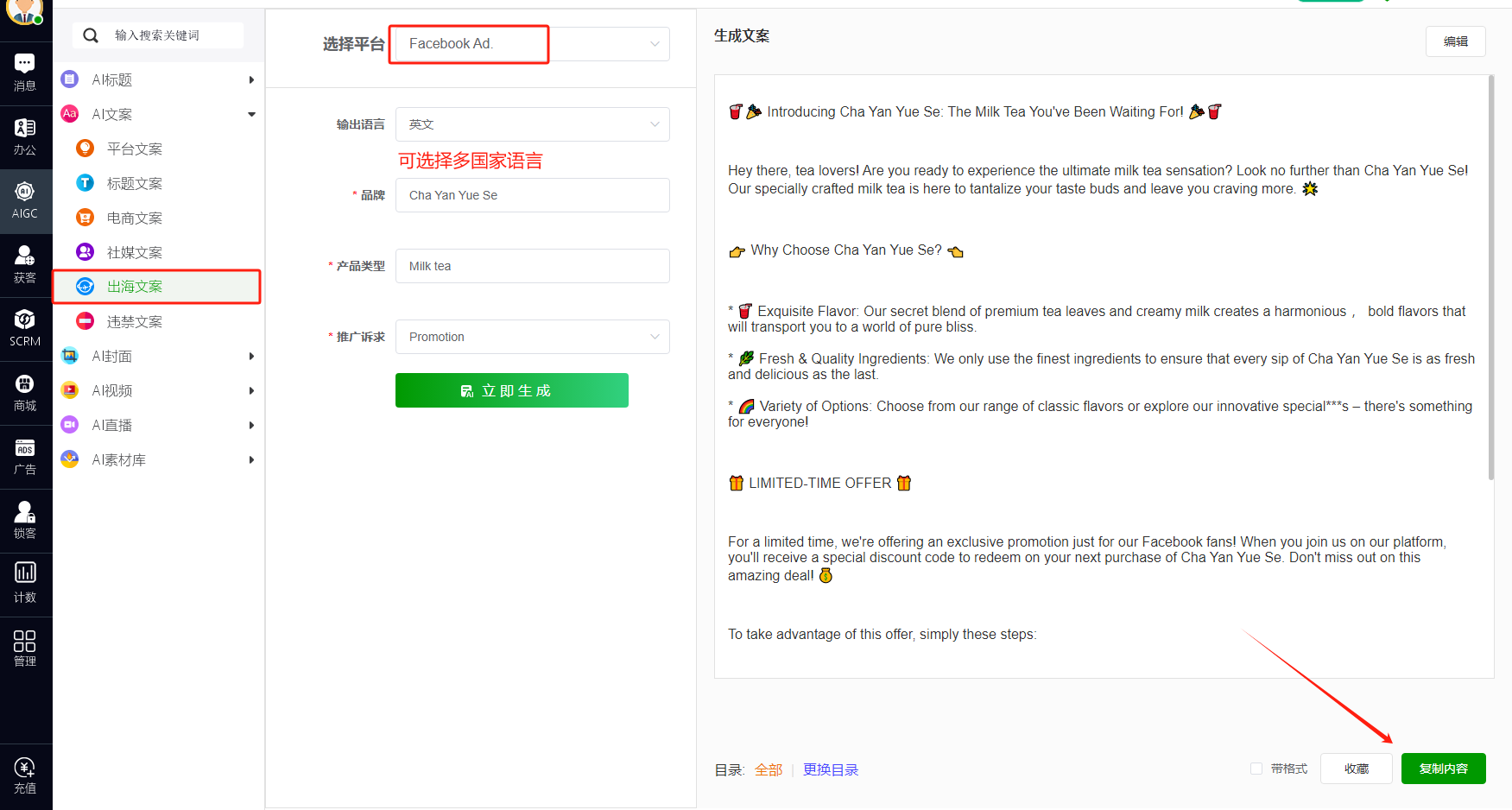Open the 广告 ads sidebar icon
The image size is (1512, 810).
point(25,457)
